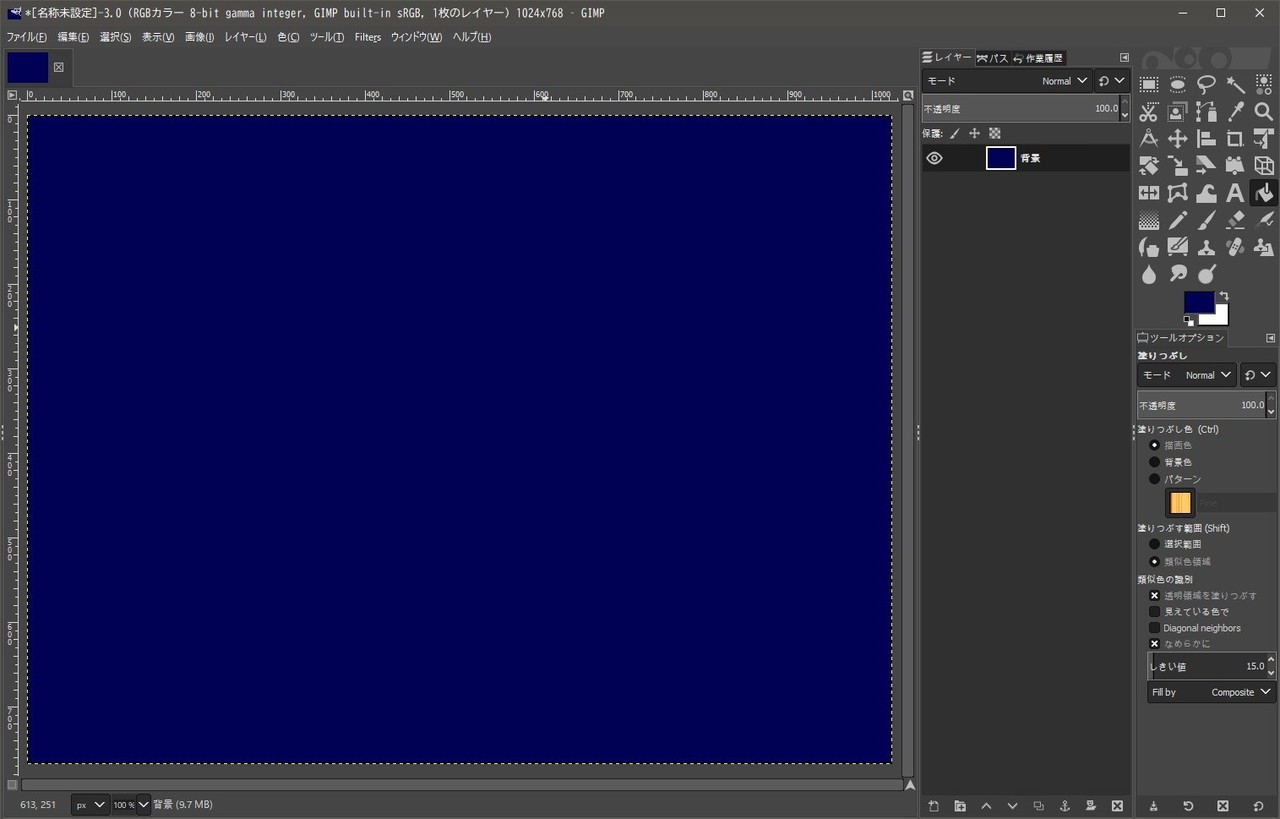Image resolution: width=1280 pixels, height=819 pixels.
Task: Select the Pencil tool
Action: click(x=1178, y=220)
